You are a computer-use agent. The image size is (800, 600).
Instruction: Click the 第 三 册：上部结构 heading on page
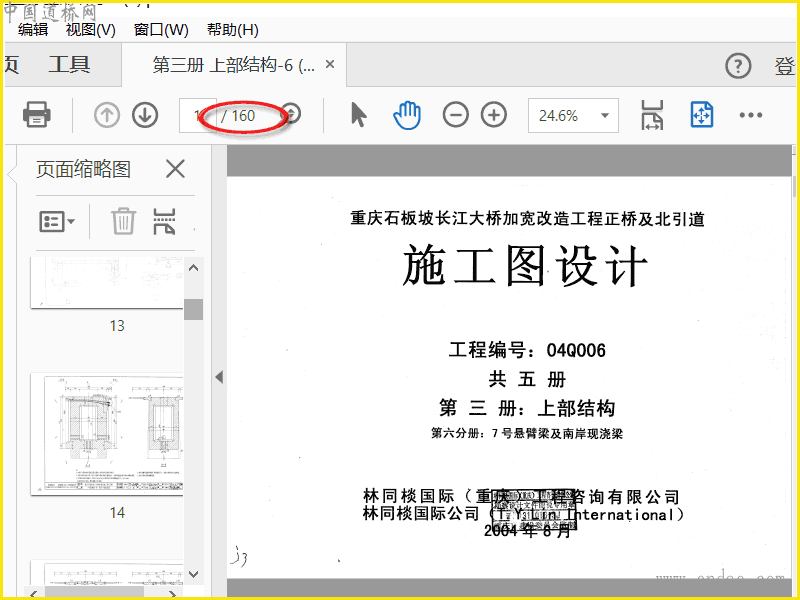tap(527, 408)
